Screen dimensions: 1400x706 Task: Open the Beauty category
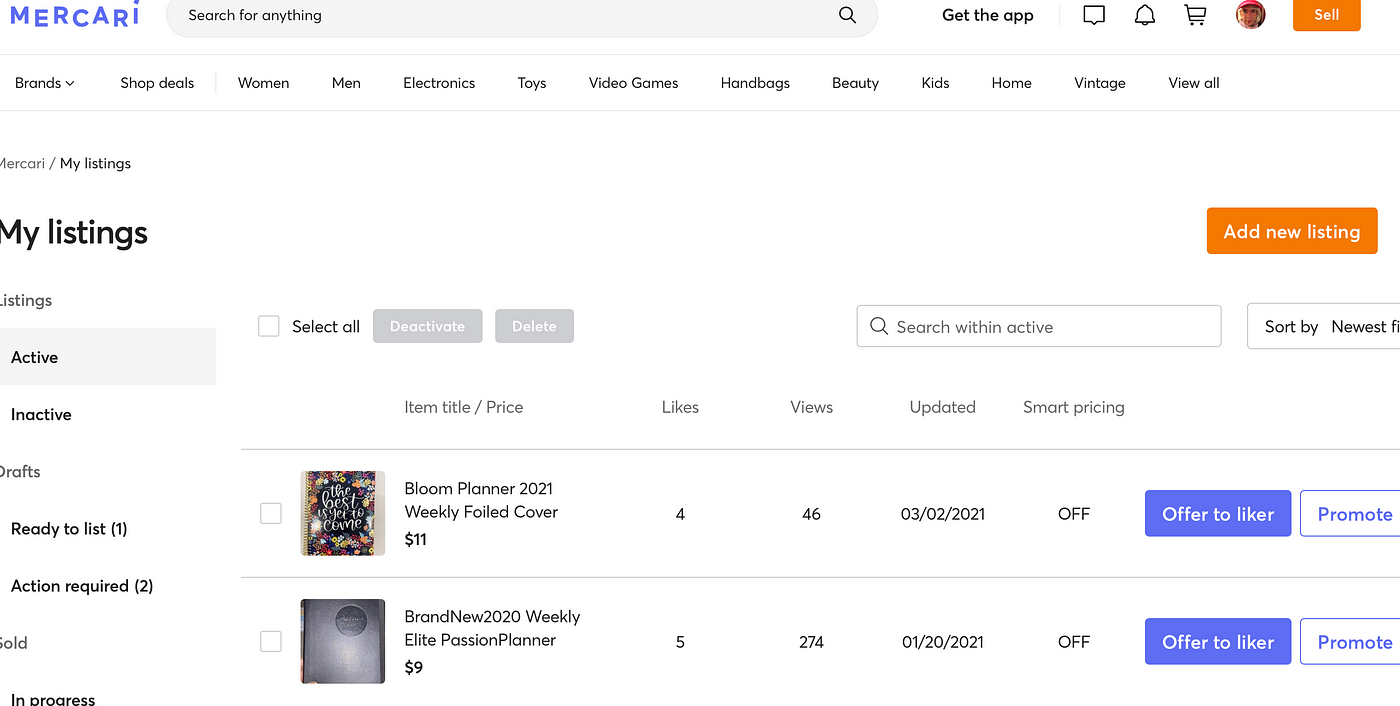click(x=855, y=83)
